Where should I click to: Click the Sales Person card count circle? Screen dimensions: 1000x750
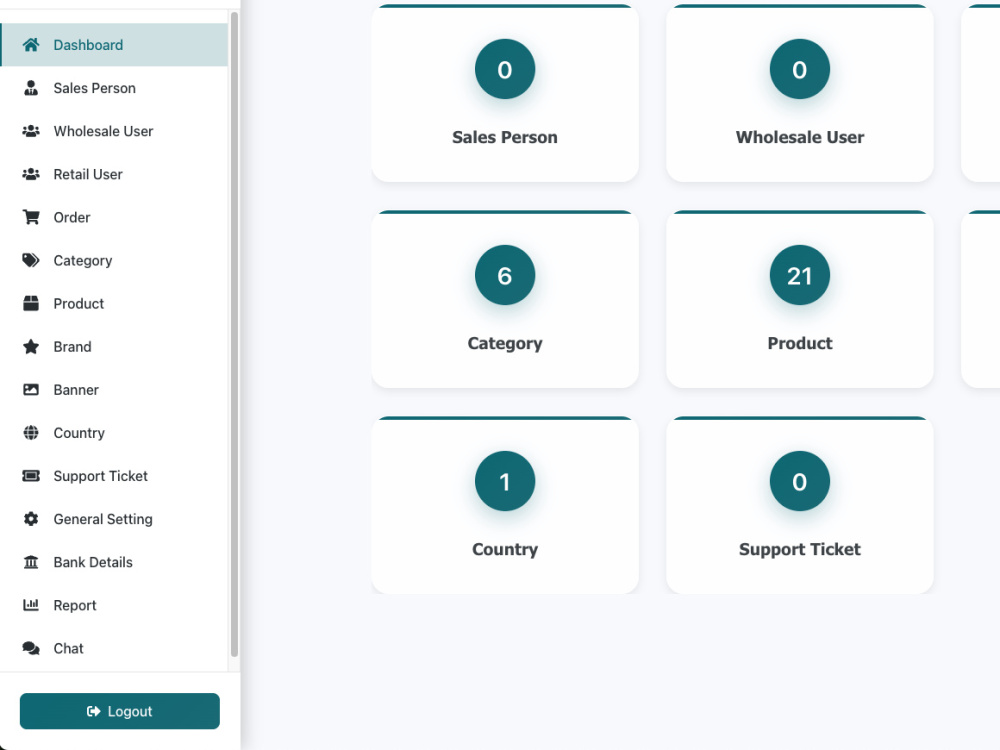[x=504, y=69]
